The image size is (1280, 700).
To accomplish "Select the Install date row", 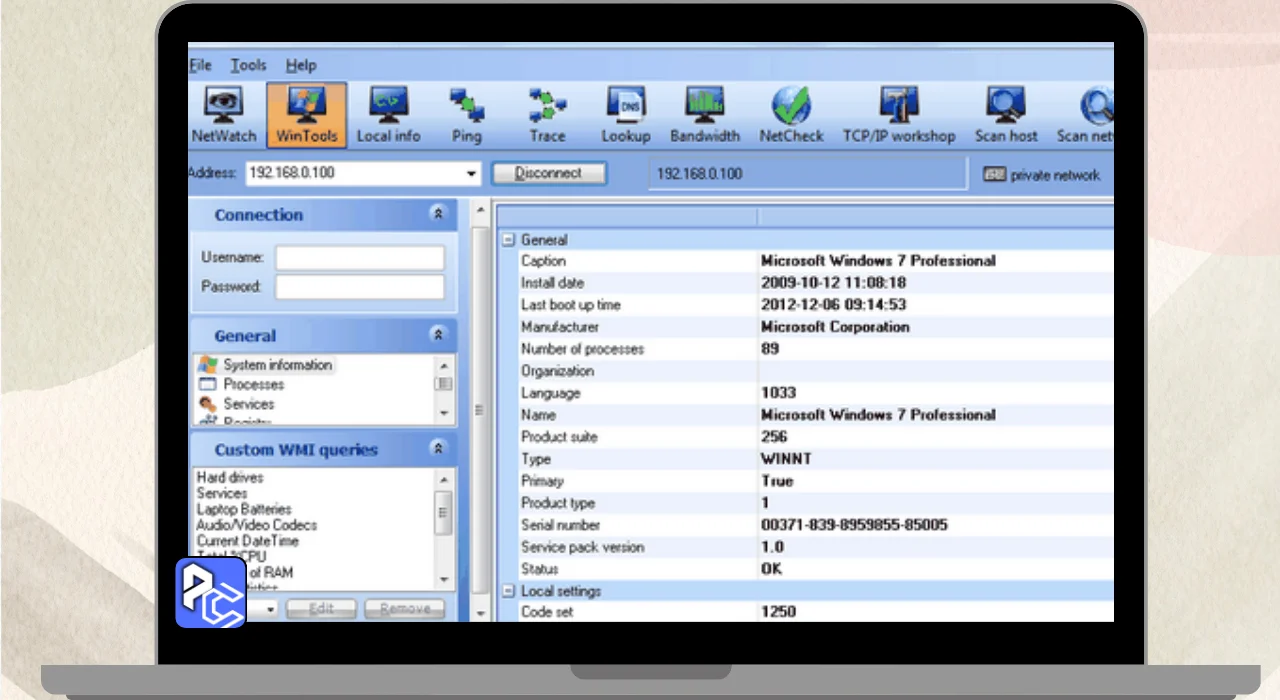I will click(x=806, y=283).
